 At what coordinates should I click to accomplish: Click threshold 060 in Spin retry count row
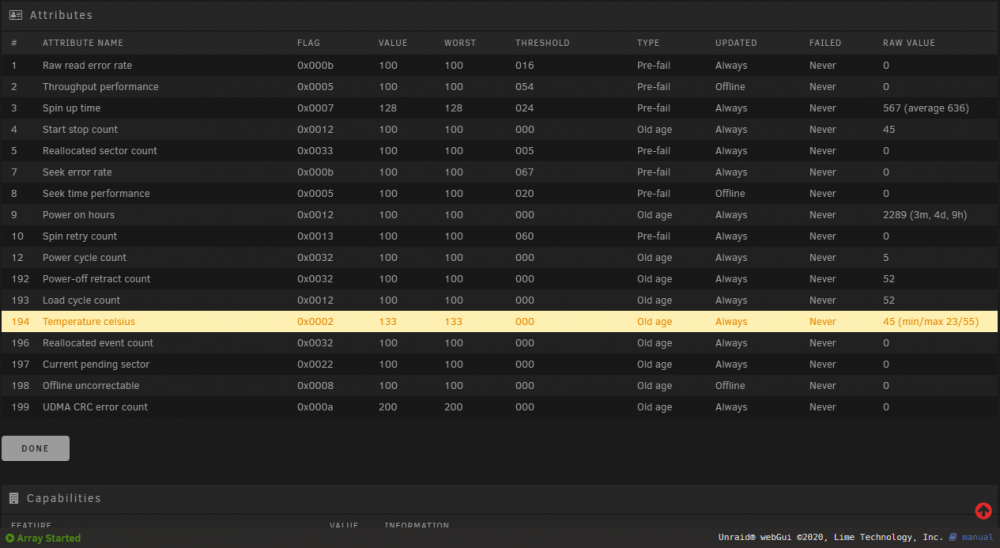pyautogui.click(x=524, y=236)
